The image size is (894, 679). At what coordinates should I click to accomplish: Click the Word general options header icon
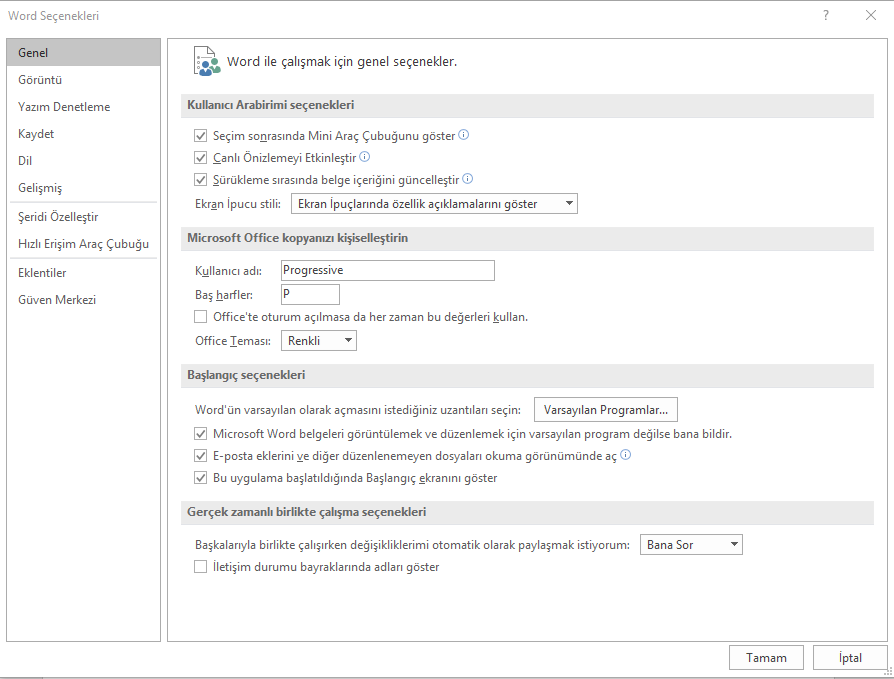206,61
